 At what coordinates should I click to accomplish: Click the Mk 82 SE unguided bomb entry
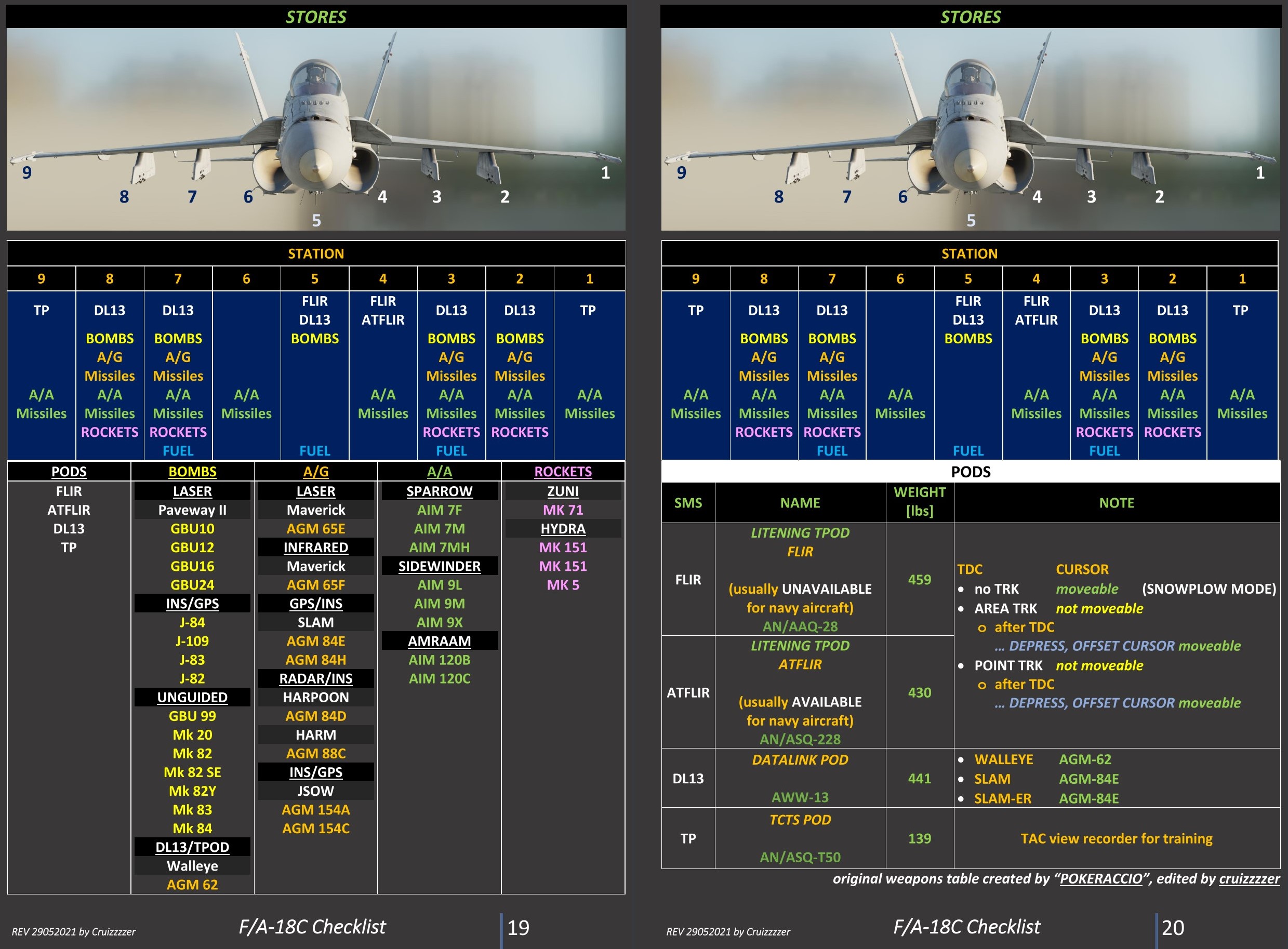(x=192, y=772)
